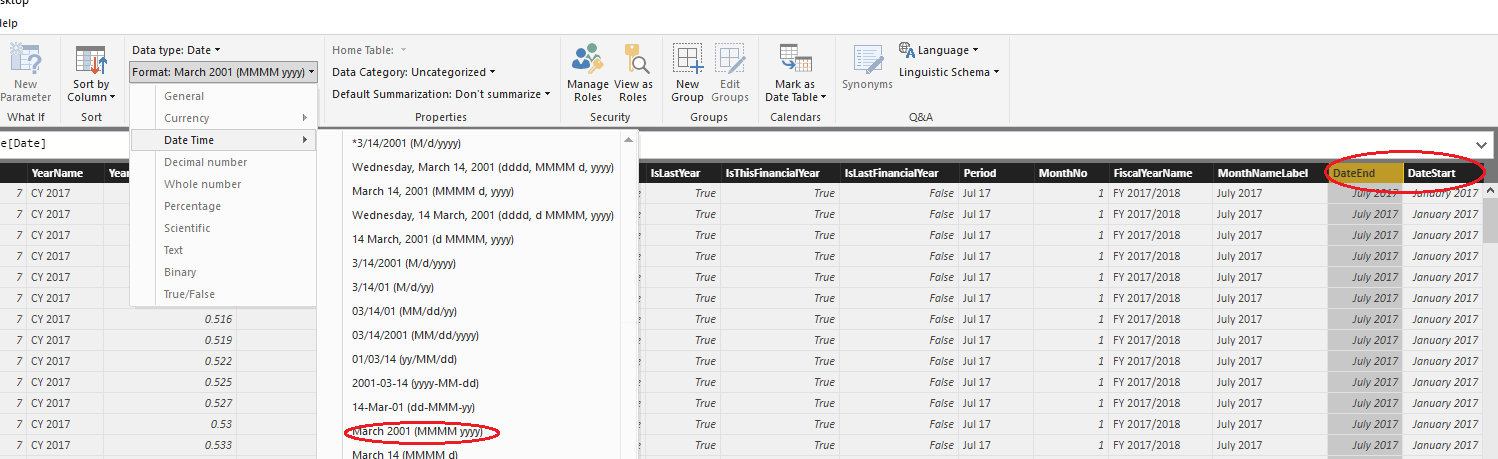Viewport: 1498px width, 459px height.
Task: Select the MonthNameLabel column header
Action: pyautogui.click(x=1270, y=173)
